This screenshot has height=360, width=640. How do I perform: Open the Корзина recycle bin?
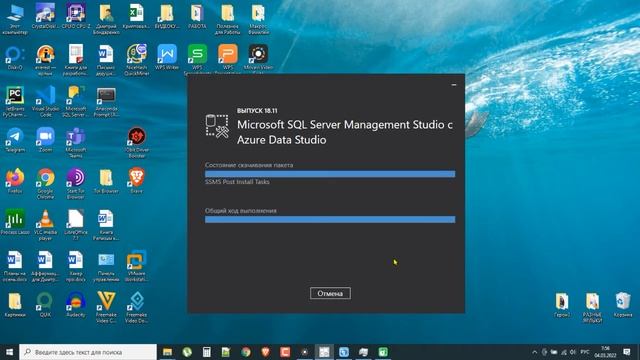point(623,305)
